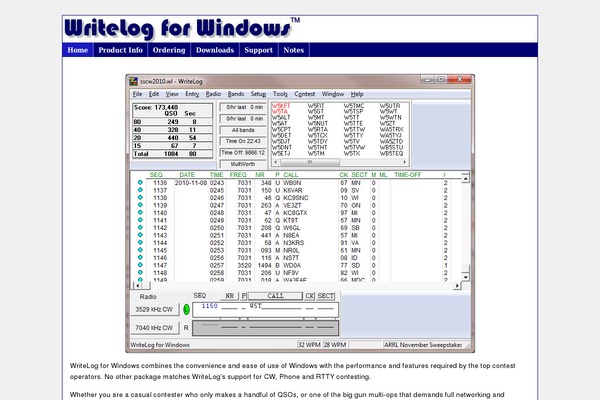This screenshot has height=400, width=600.
Task: Select the 3529 kHz CW radio button
Action: coord(155,309)
